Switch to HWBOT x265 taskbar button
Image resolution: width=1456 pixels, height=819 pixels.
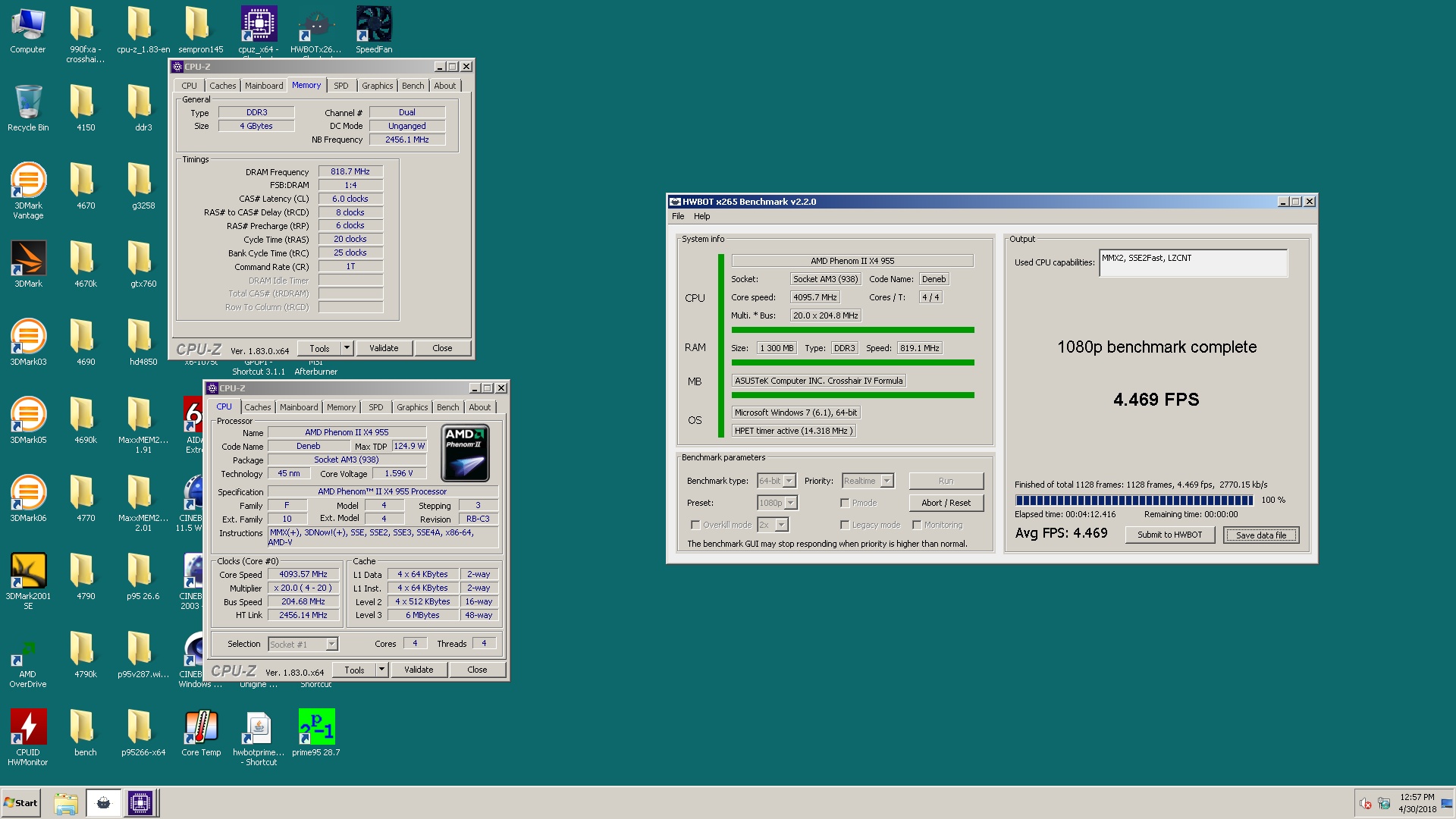pyautogui.click(x=103, y=803)
